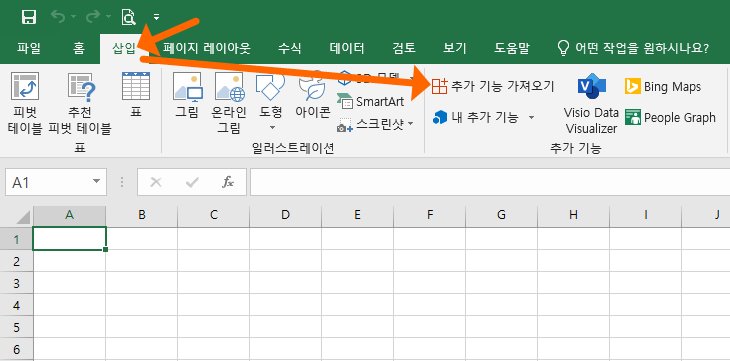
Task: Click the Save floppy disk icon
Action: pos(29,17)
